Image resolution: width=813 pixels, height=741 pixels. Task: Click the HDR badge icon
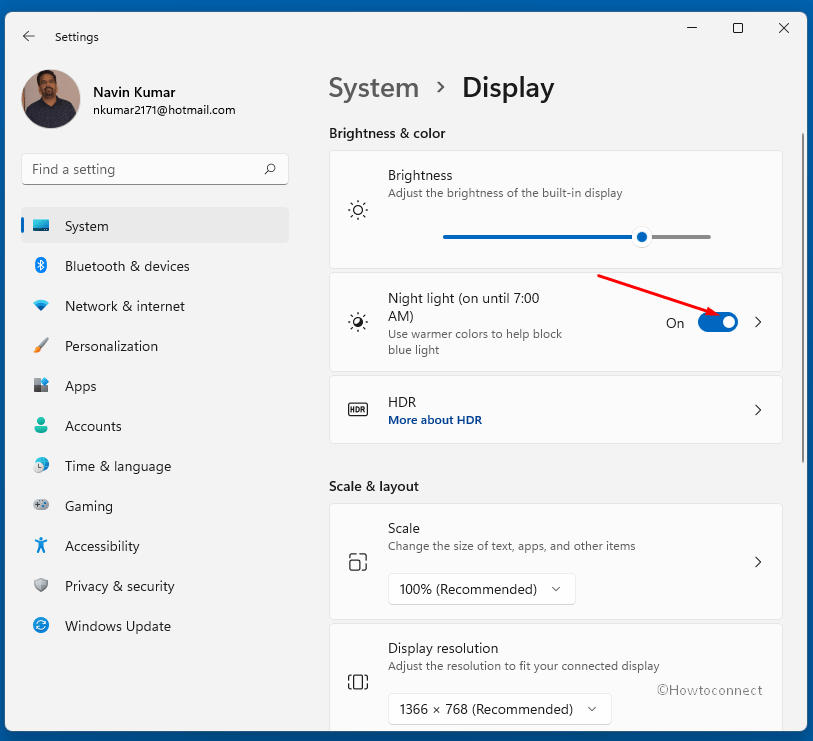(x=358, y=410)
